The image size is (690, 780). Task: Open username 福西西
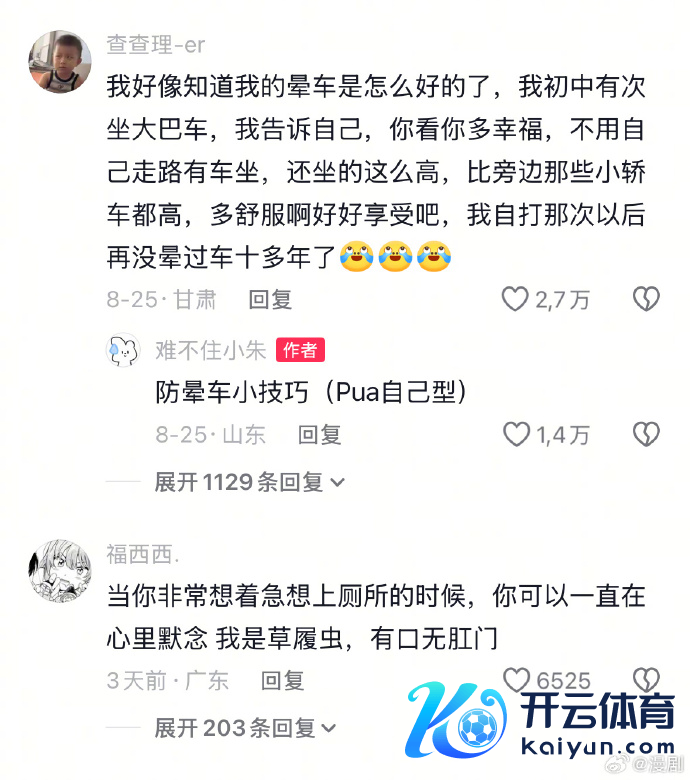pyautogui.click(x=143, y=554)
